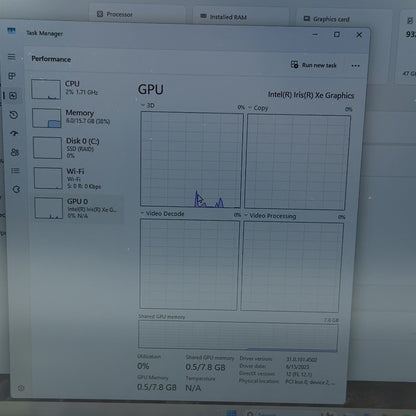Open the 3D engine dropdown

point(147,105)
